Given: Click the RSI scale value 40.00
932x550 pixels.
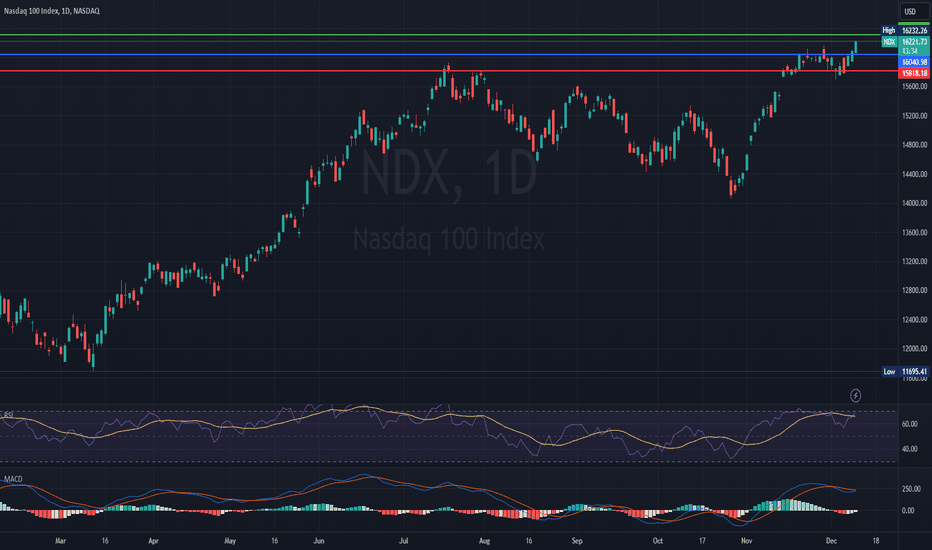Looking at the screenshot, I should coord(909,449).
